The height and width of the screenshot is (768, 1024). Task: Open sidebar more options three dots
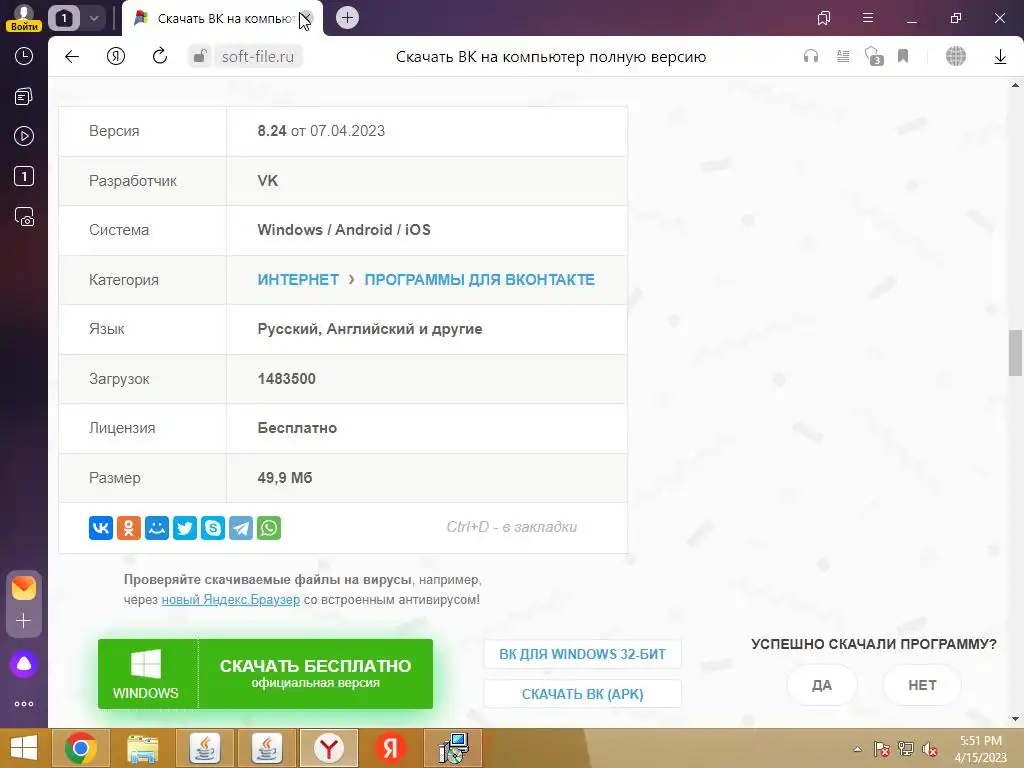pos(24,703)
